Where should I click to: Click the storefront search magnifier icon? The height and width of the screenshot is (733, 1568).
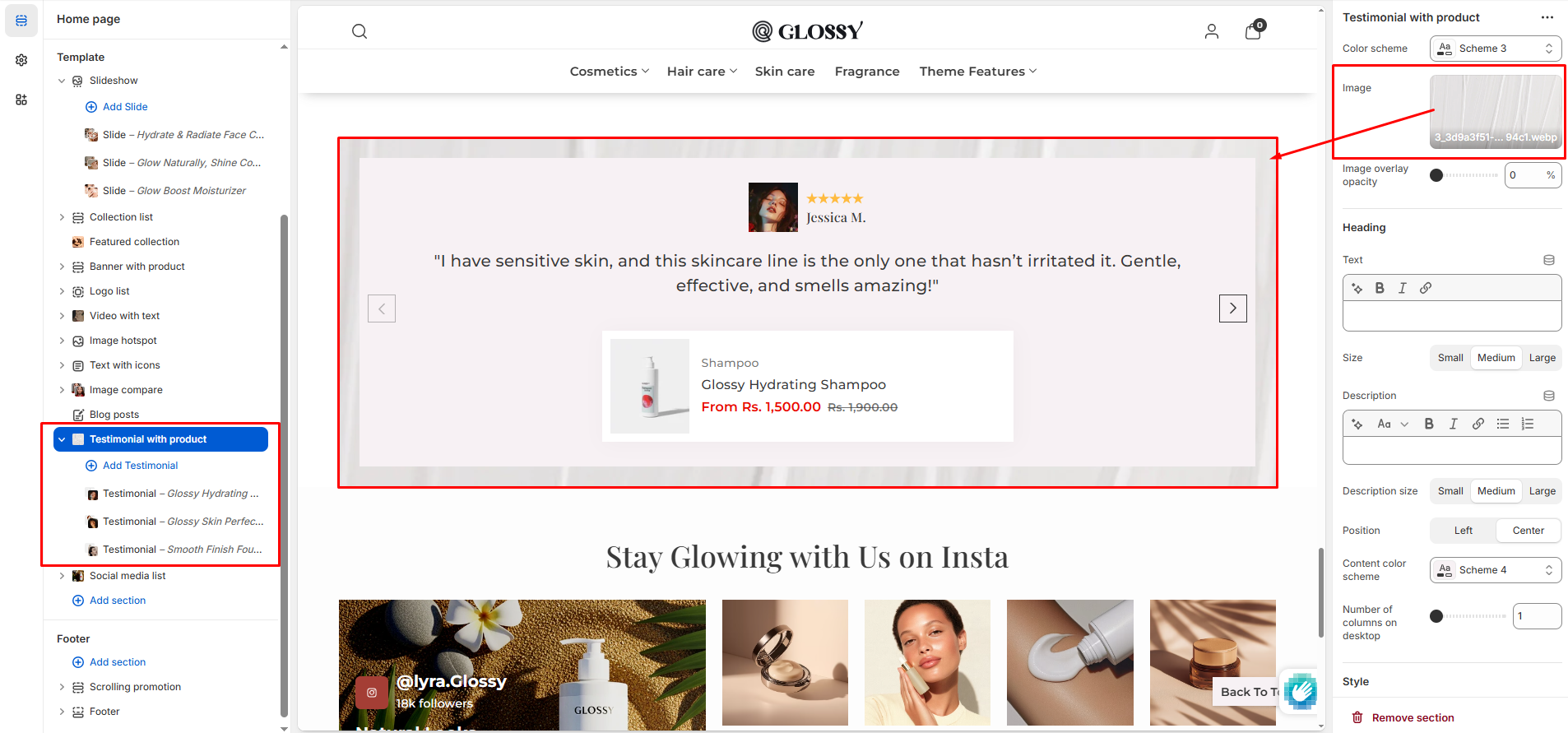point(360,31)
